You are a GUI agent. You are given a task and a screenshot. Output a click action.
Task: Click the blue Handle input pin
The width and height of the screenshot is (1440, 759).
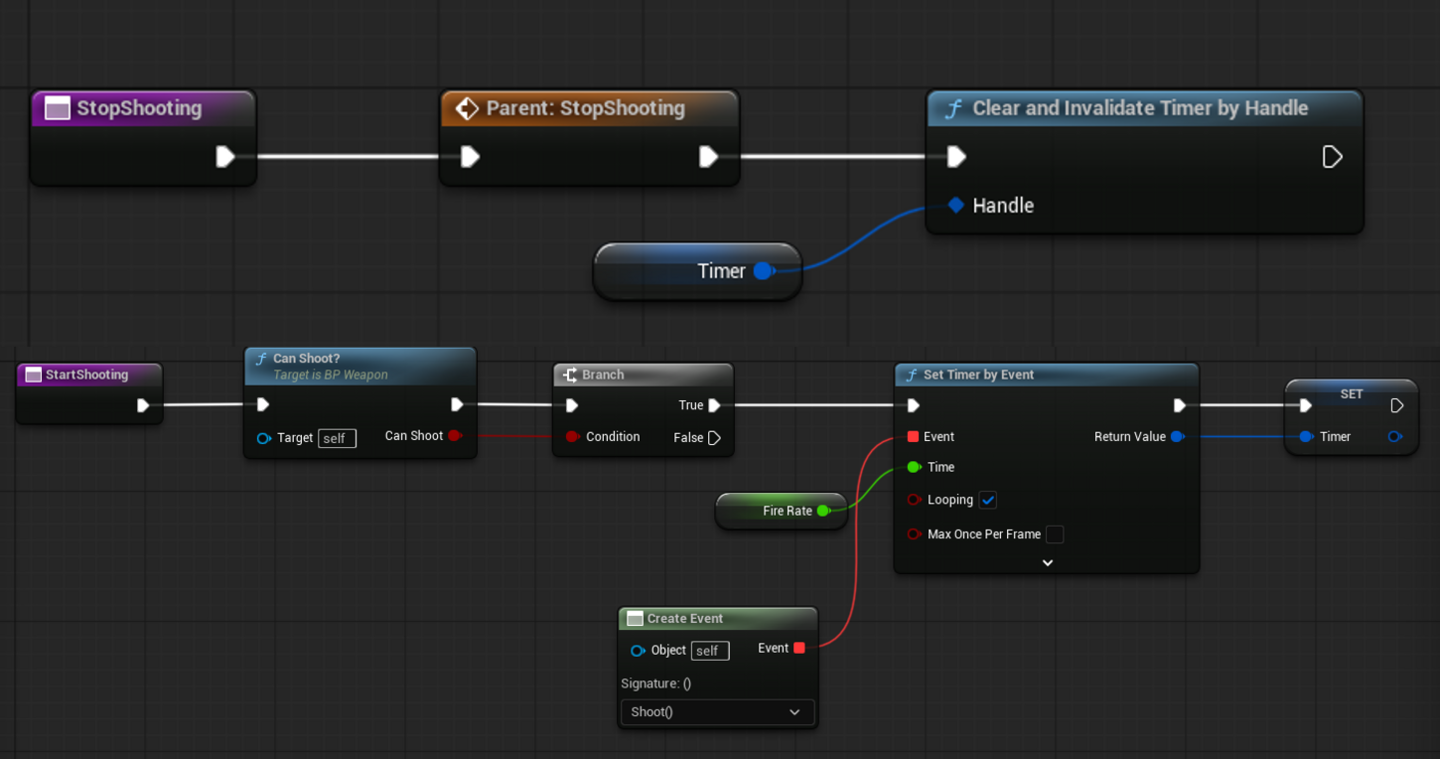point(956,205)
